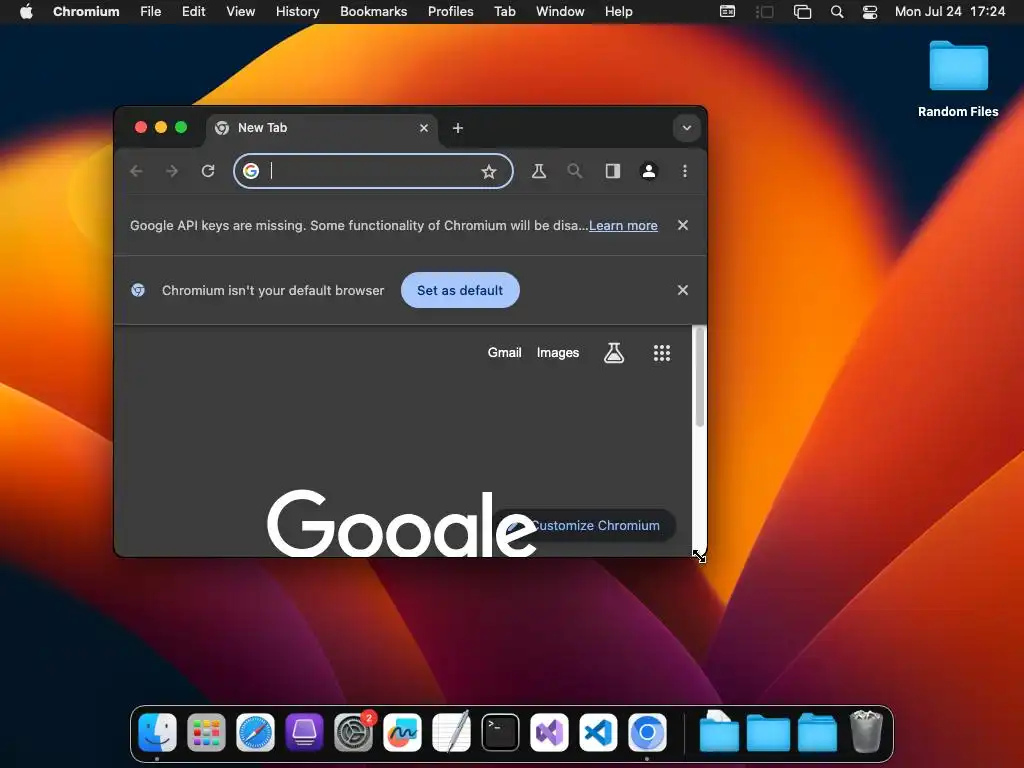Bookmark this tab with the star icon
Image resolution: width=1024 pixels, height=768 pixels.
click(488, 171)
